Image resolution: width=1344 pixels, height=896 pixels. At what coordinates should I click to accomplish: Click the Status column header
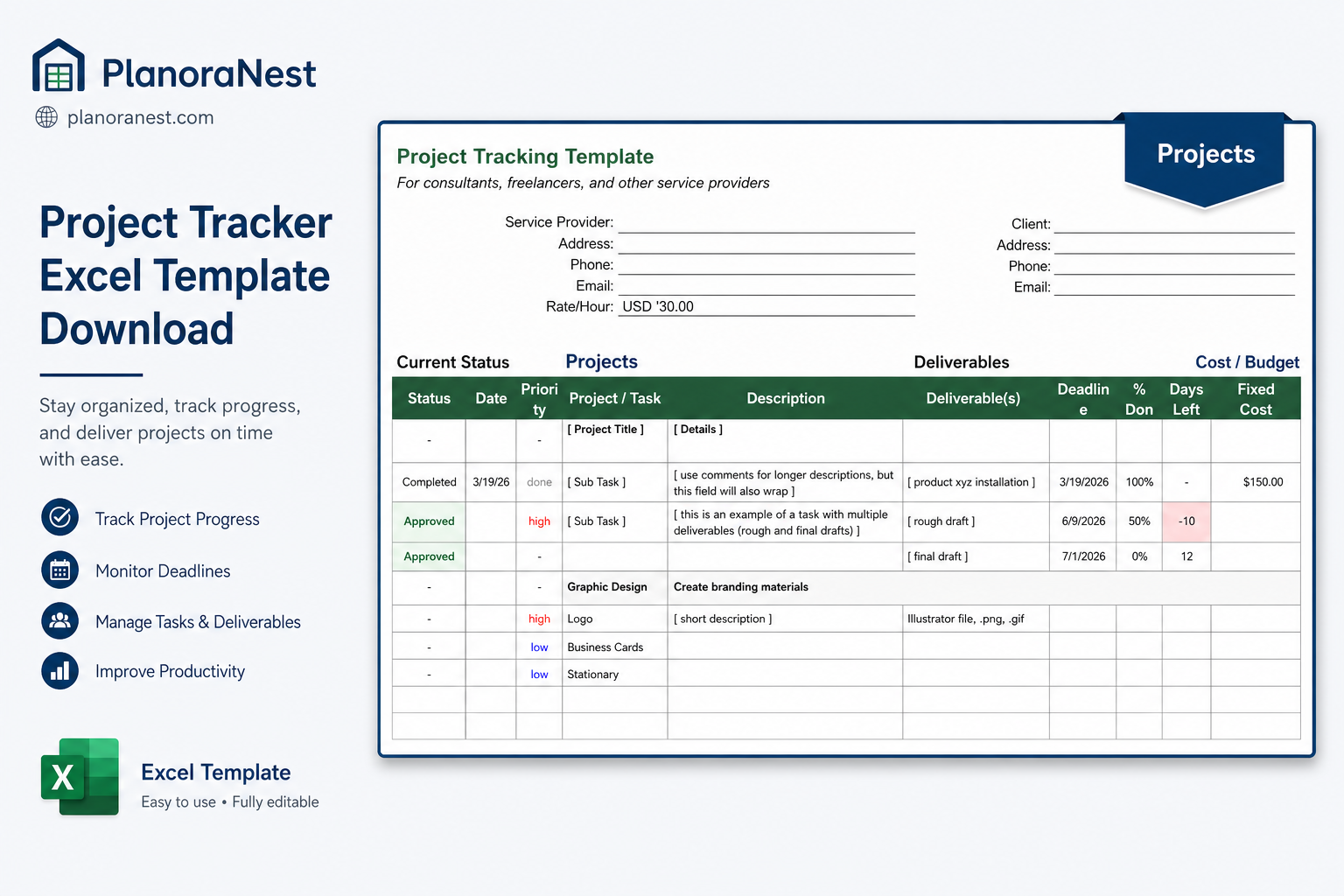tap(429, 398)
